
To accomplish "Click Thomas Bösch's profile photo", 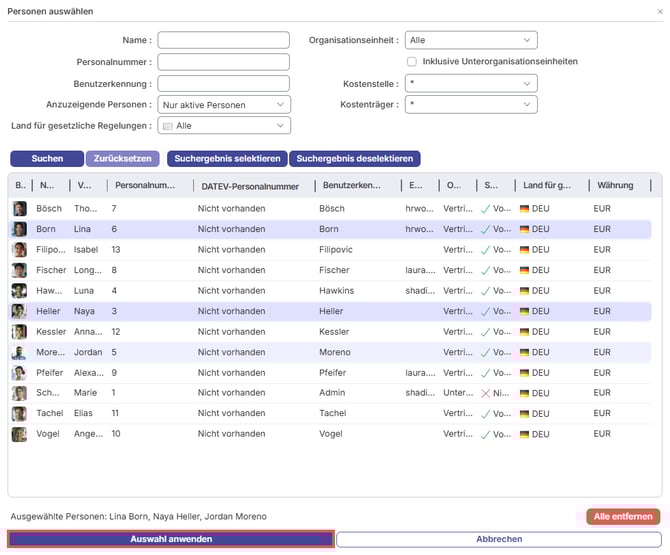I will click(19, 209).
